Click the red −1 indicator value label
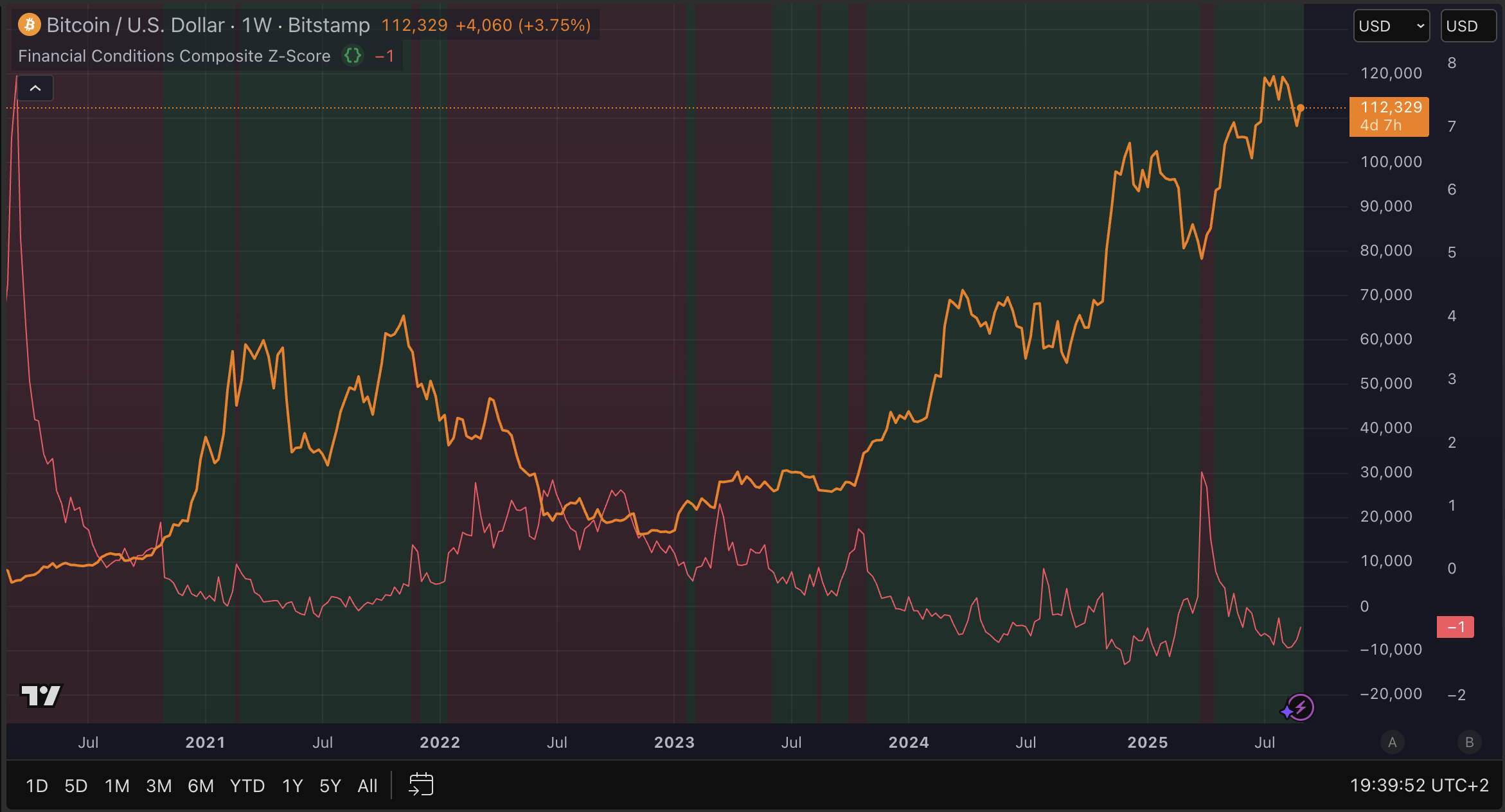This screenshot has width=1505, height=812. tap(1456, 627)
